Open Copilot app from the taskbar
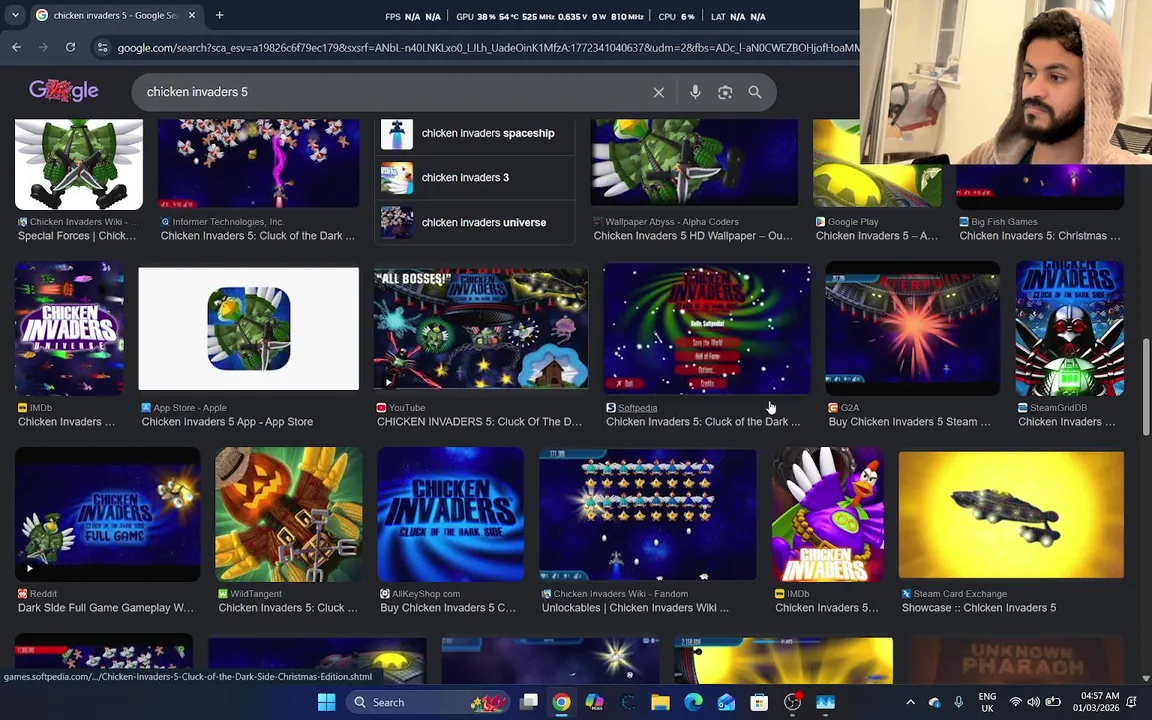Viewport: 1152px width, 720px height. point(594,702)
